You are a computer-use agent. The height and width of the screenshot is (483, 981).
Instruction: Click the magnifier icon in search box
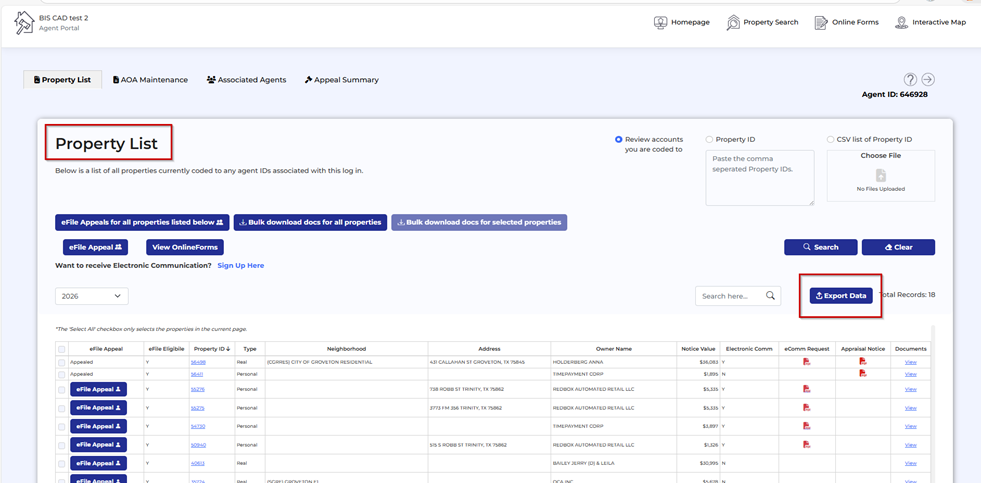pos(770,296)
